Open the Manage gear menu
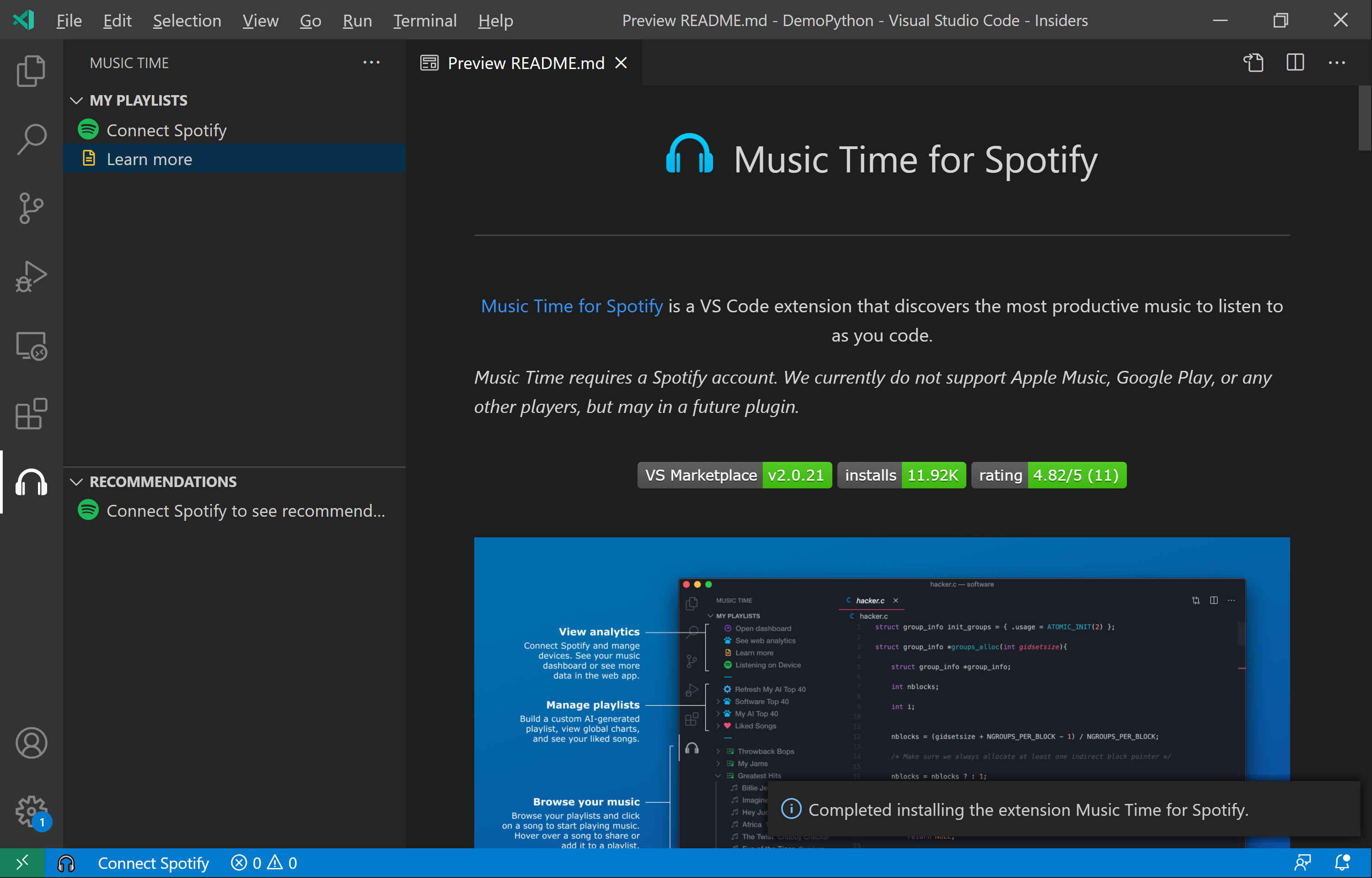Screen dimensions: 1372x878 31,812
